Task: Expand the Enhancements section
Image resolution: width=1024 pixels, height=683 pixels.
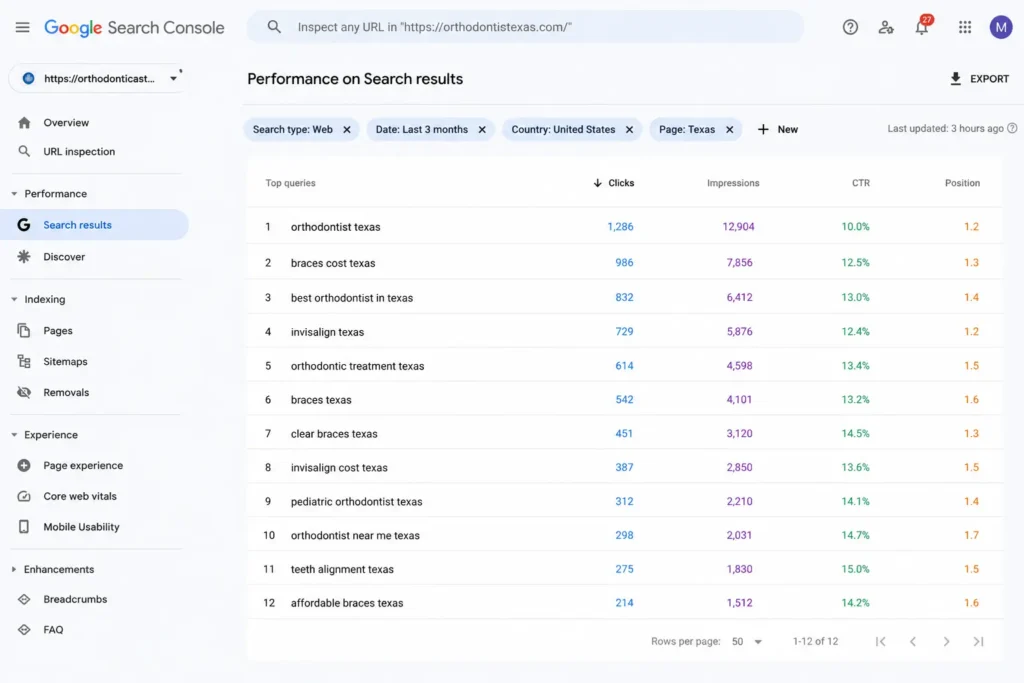Action: point(14,569)
